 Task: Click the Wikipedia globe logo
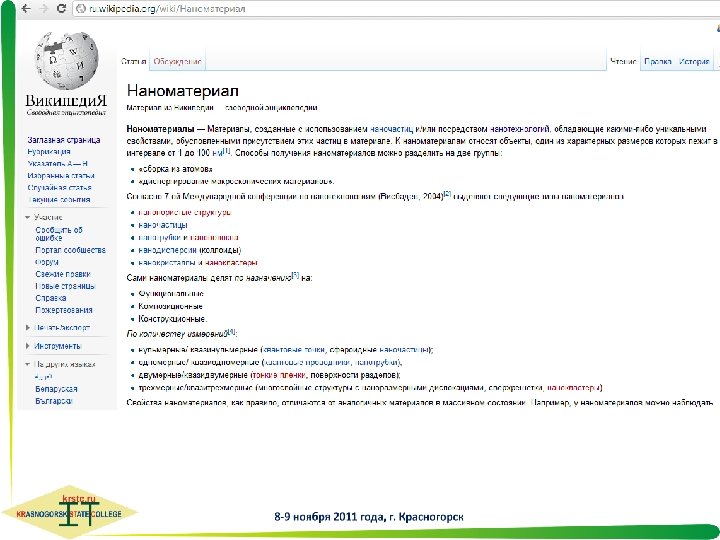67,61
